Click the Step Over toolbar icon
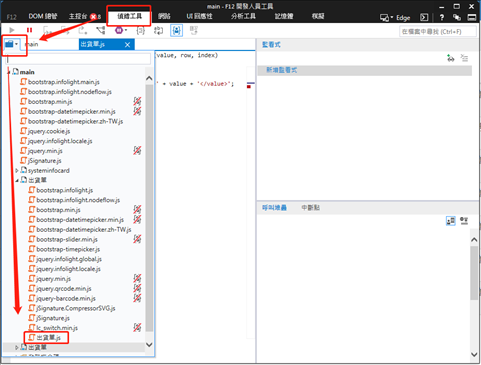Viewport: 481px width, 365px height. click(x=65, y=31)
